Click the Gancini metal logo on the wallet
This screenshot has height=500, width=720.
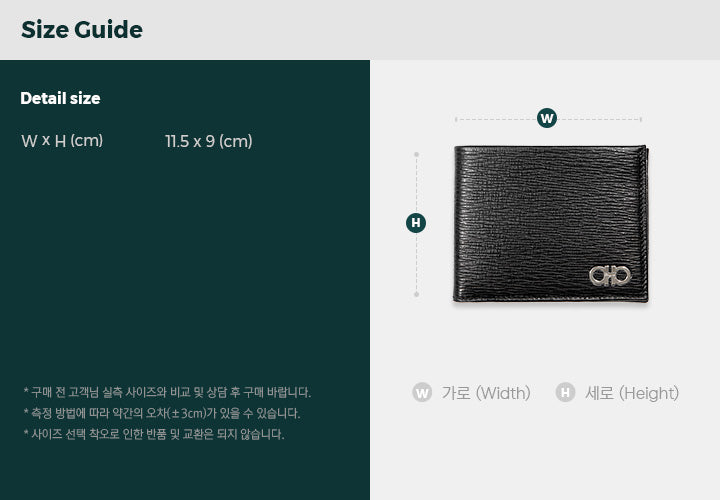click(x=610, y=275)
